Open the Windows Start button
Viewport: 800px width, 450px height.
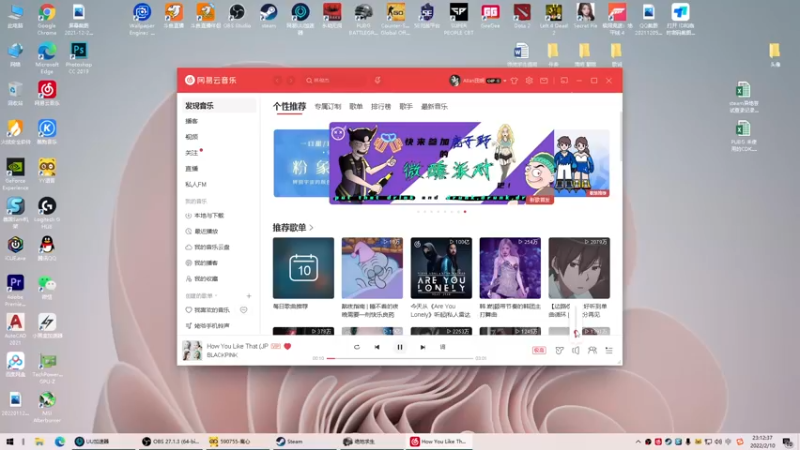(x=9, y=441)
